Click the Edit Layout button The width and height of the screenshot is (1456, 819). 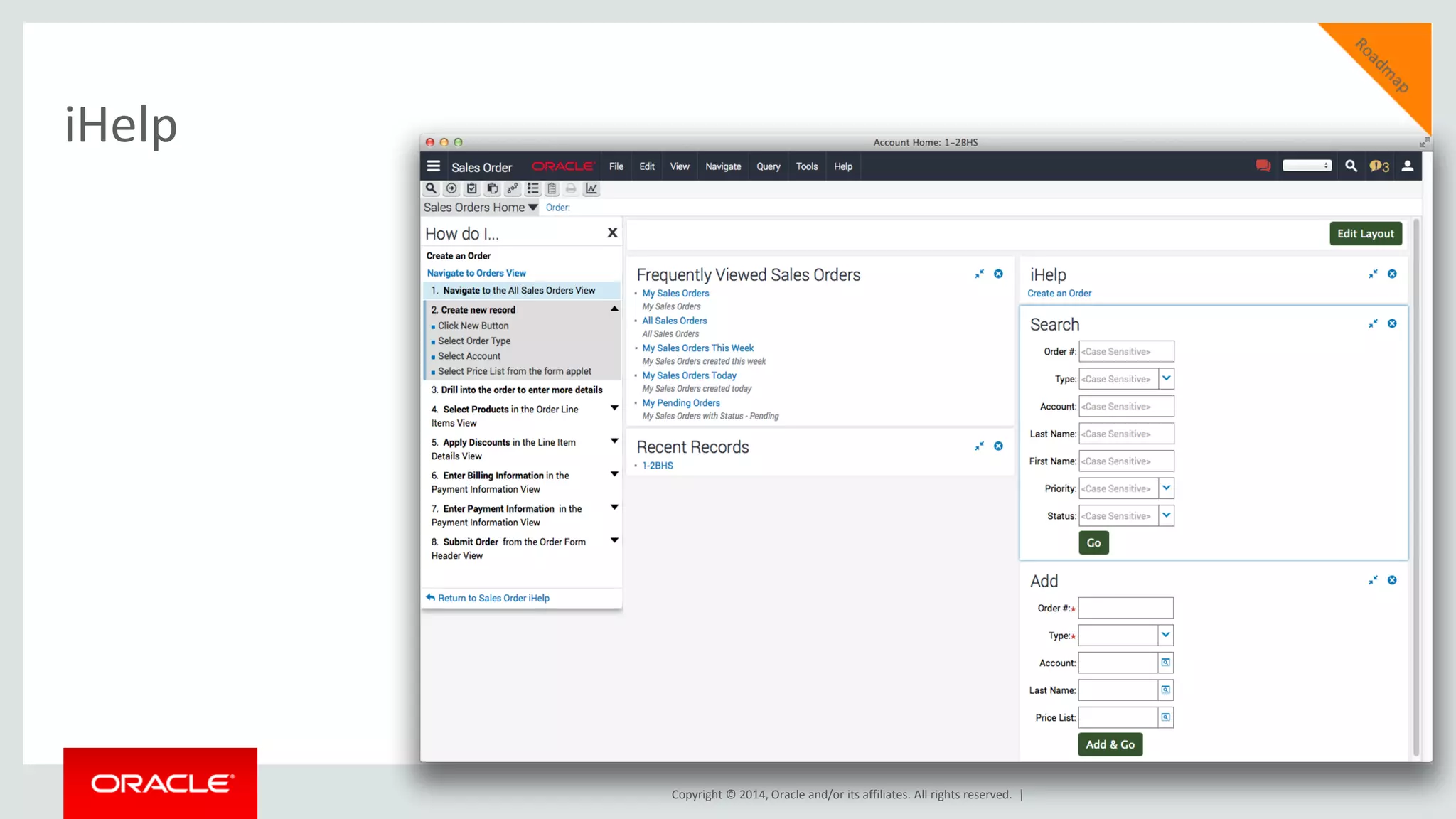point(1365,233)
